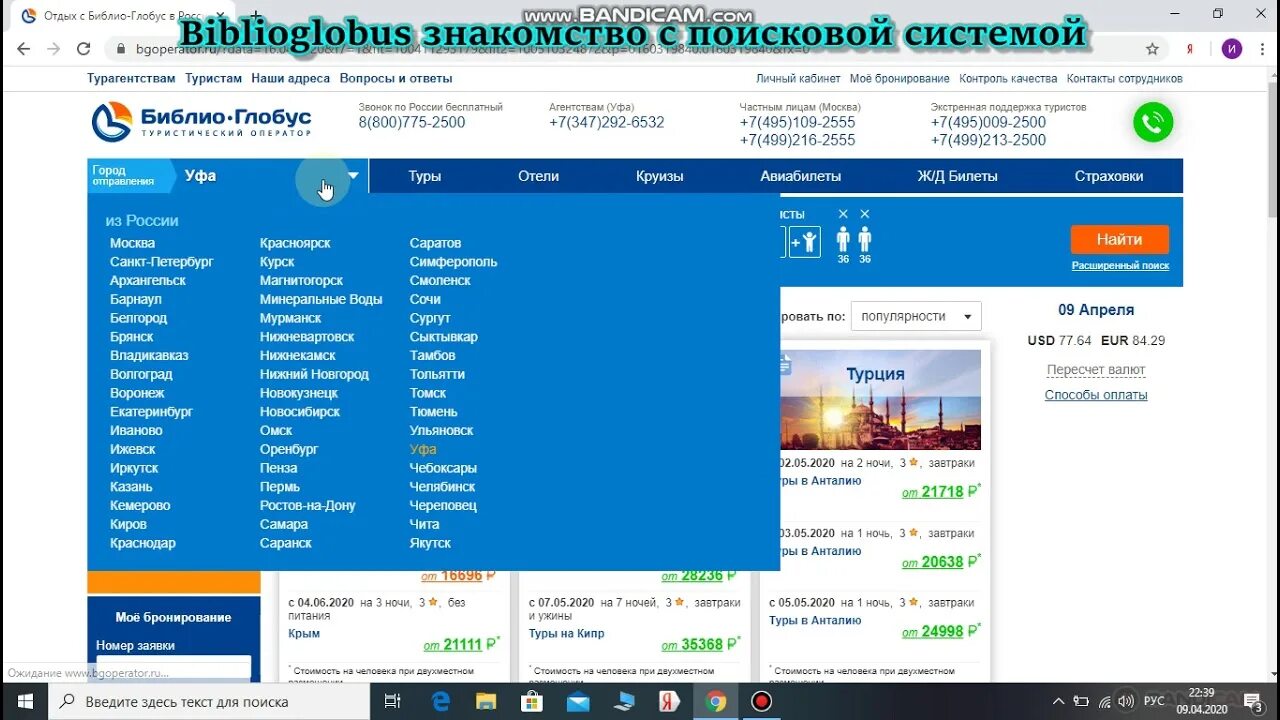Click the Windows search box

(x=209, y=701)
